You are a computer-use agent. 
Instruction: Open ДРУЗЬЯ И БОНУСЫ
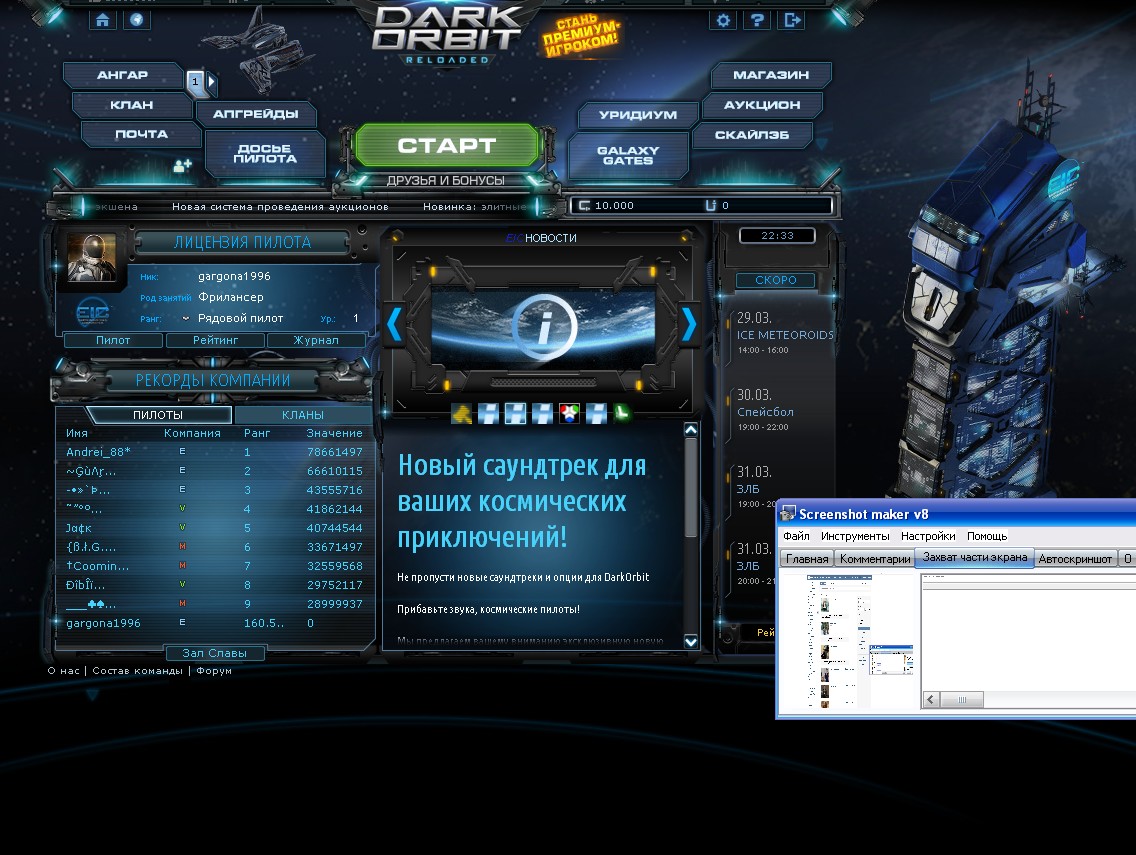tap(446, 180)
